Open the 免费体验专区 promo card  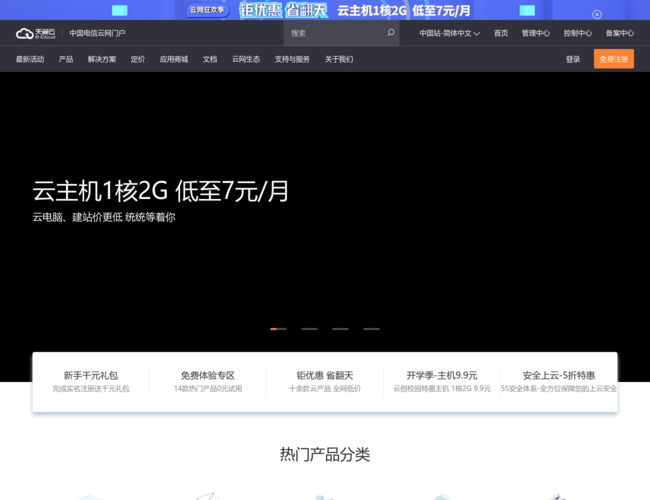(x=208, y=381)
